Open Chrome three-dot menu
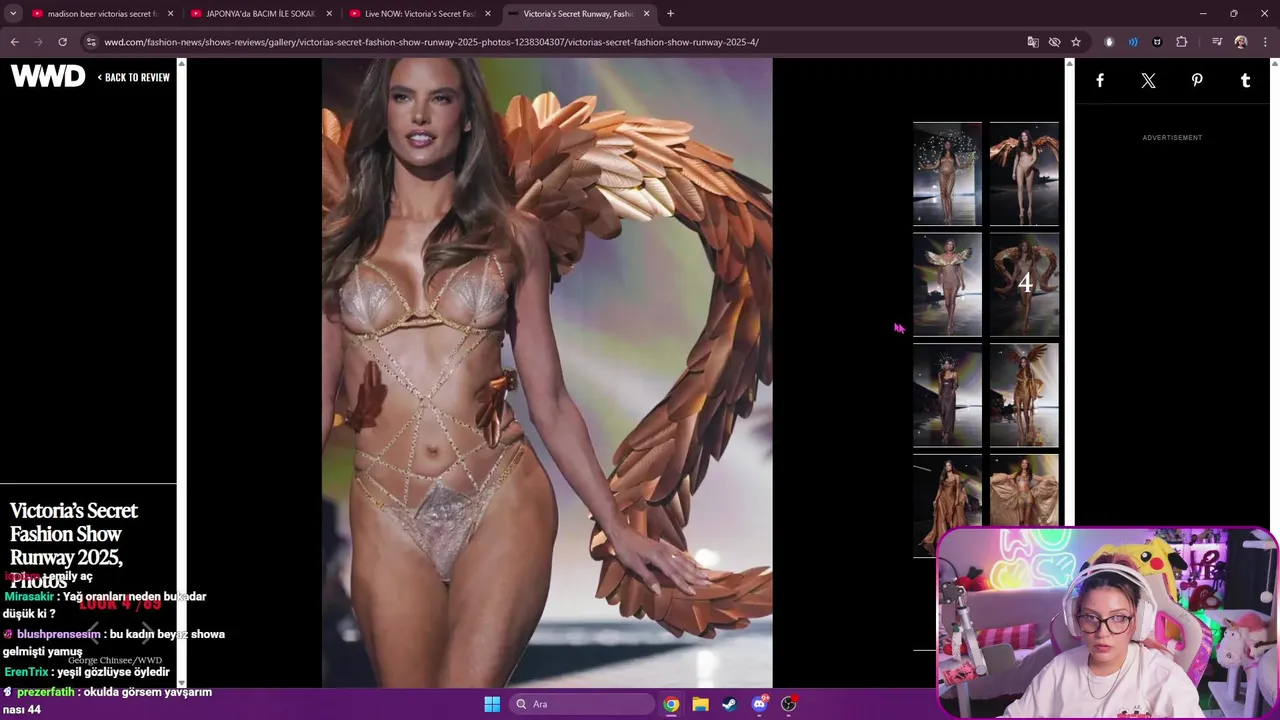 pyautogui.click(x=1265, y=42)
